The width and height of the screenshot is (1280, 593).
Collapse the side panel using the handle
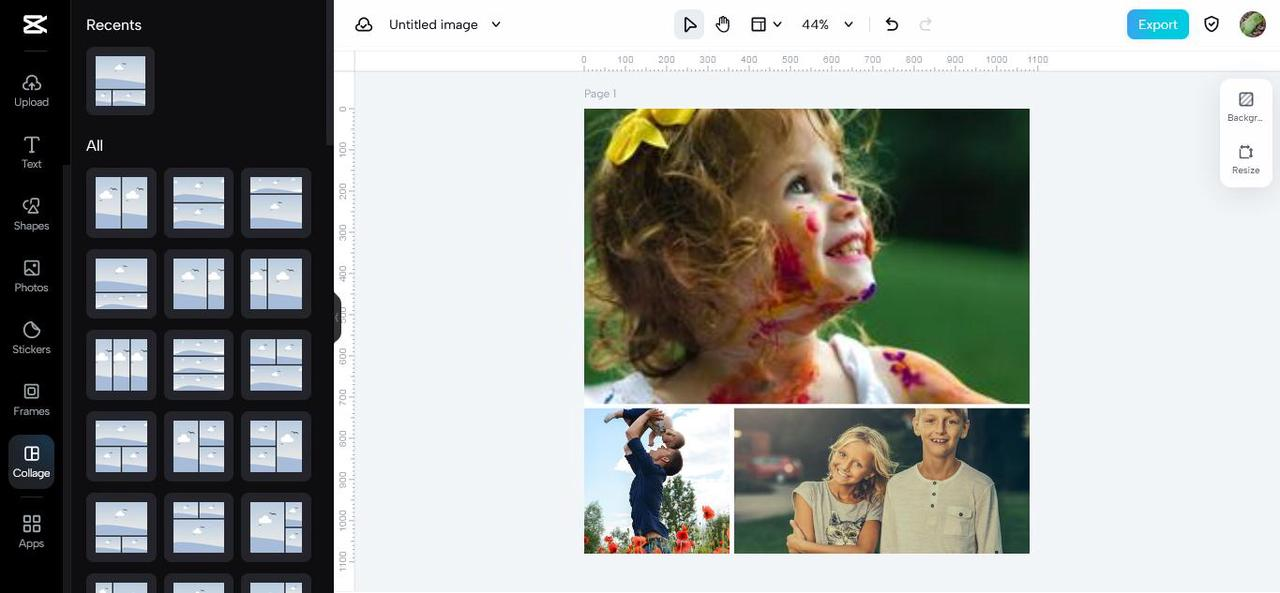pos(337,318)
